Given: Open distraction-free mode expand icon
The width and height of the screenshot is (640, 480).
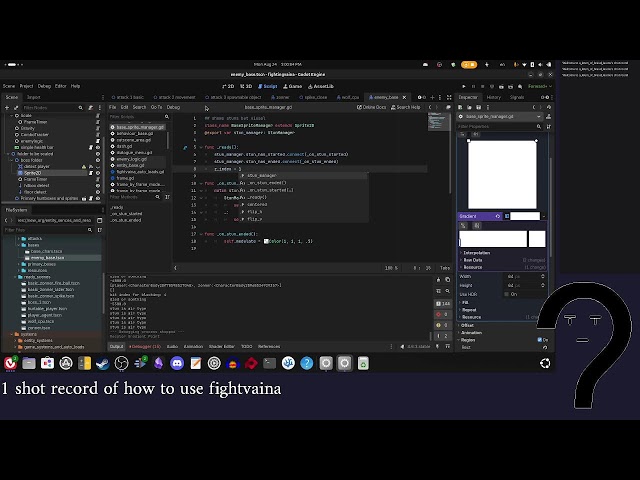Looking at the screenshot, I should click(x=449, y=98).
